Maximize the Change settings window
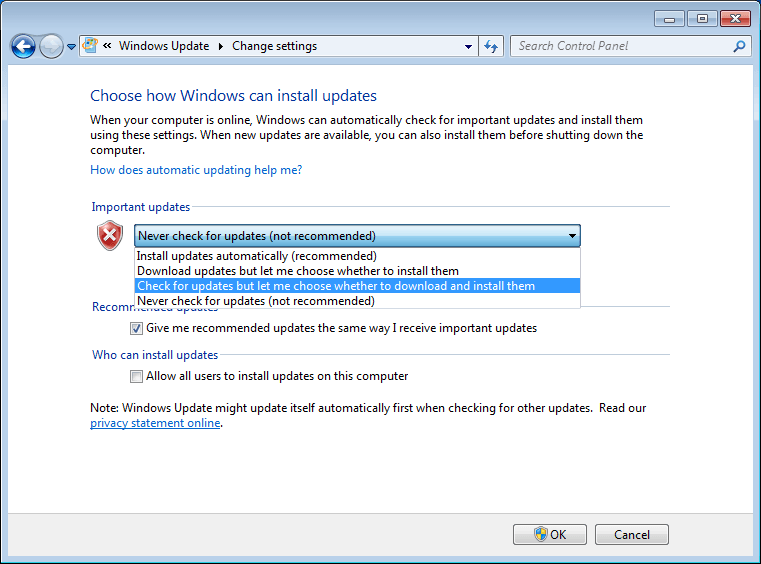 point(702,18)
